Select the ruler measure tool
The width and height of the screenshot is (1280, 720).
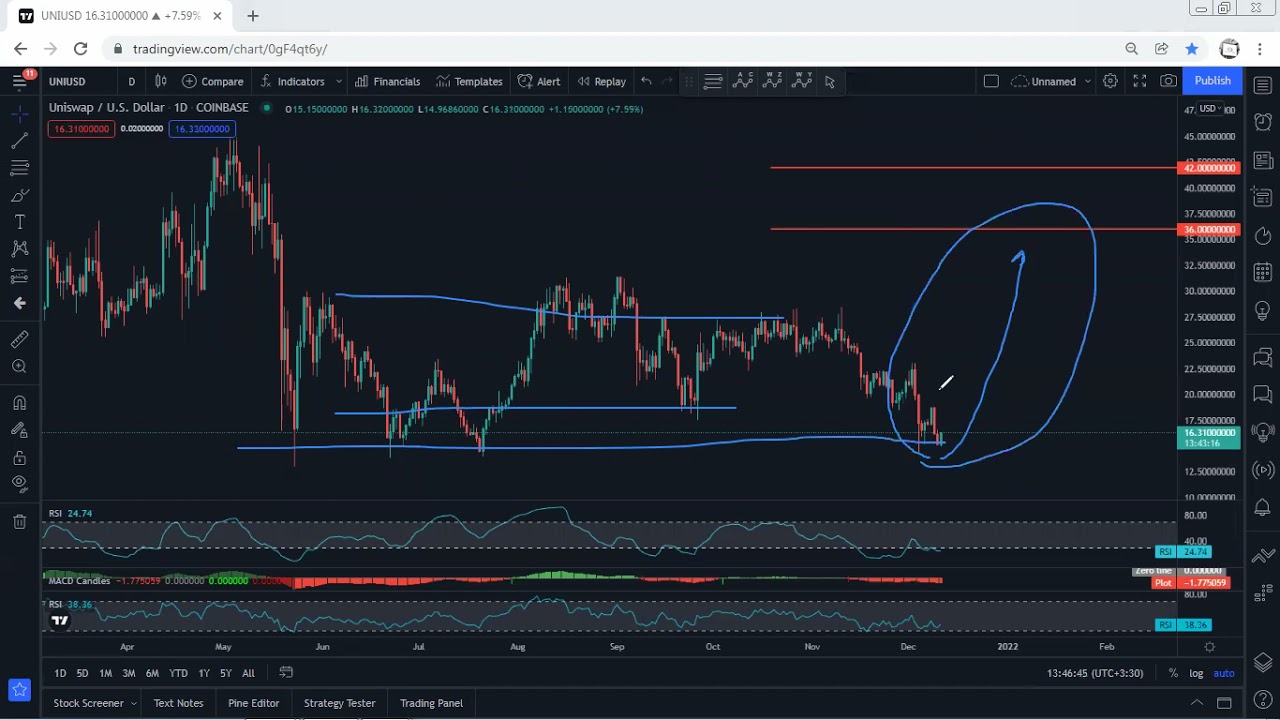pyautogui.click(x=19, y=340)
